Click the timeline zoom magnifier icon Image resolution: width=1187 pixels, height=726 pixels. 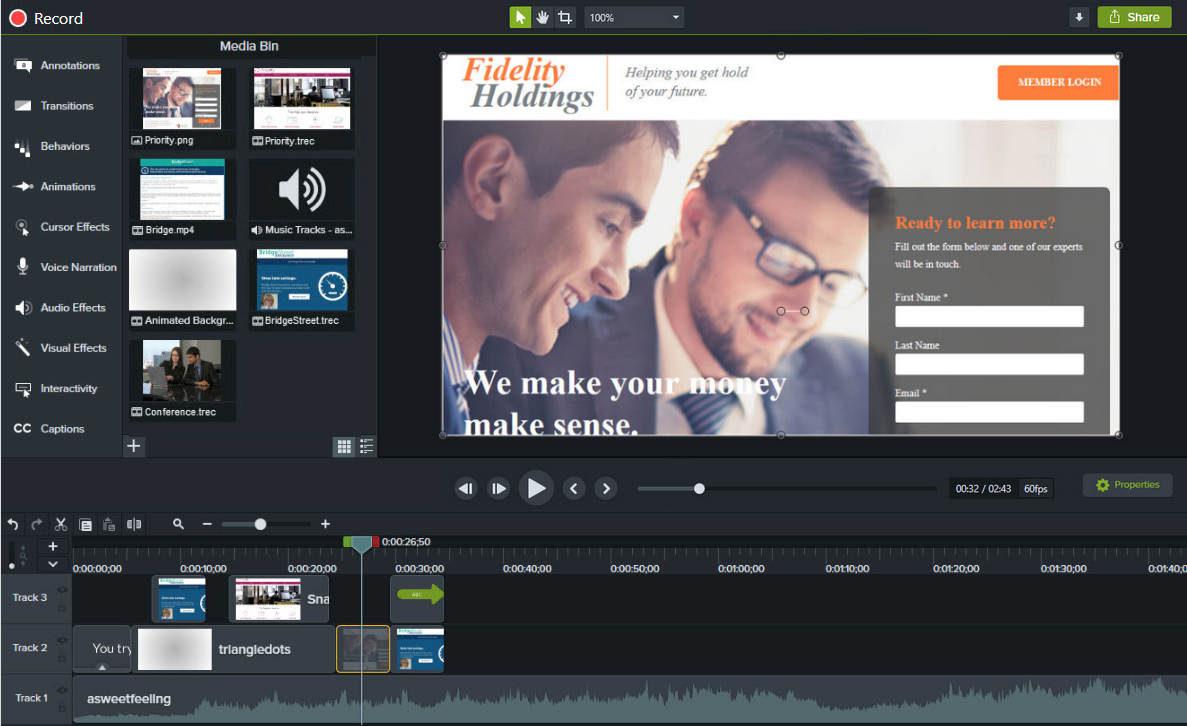[x=179, y=524]
